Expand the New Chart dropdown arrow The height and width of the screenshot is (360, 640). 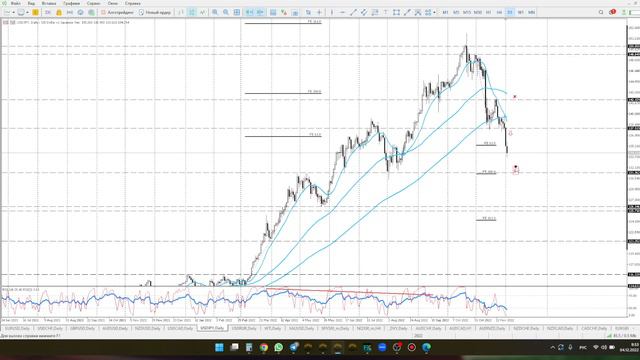(x=13, y=12)
